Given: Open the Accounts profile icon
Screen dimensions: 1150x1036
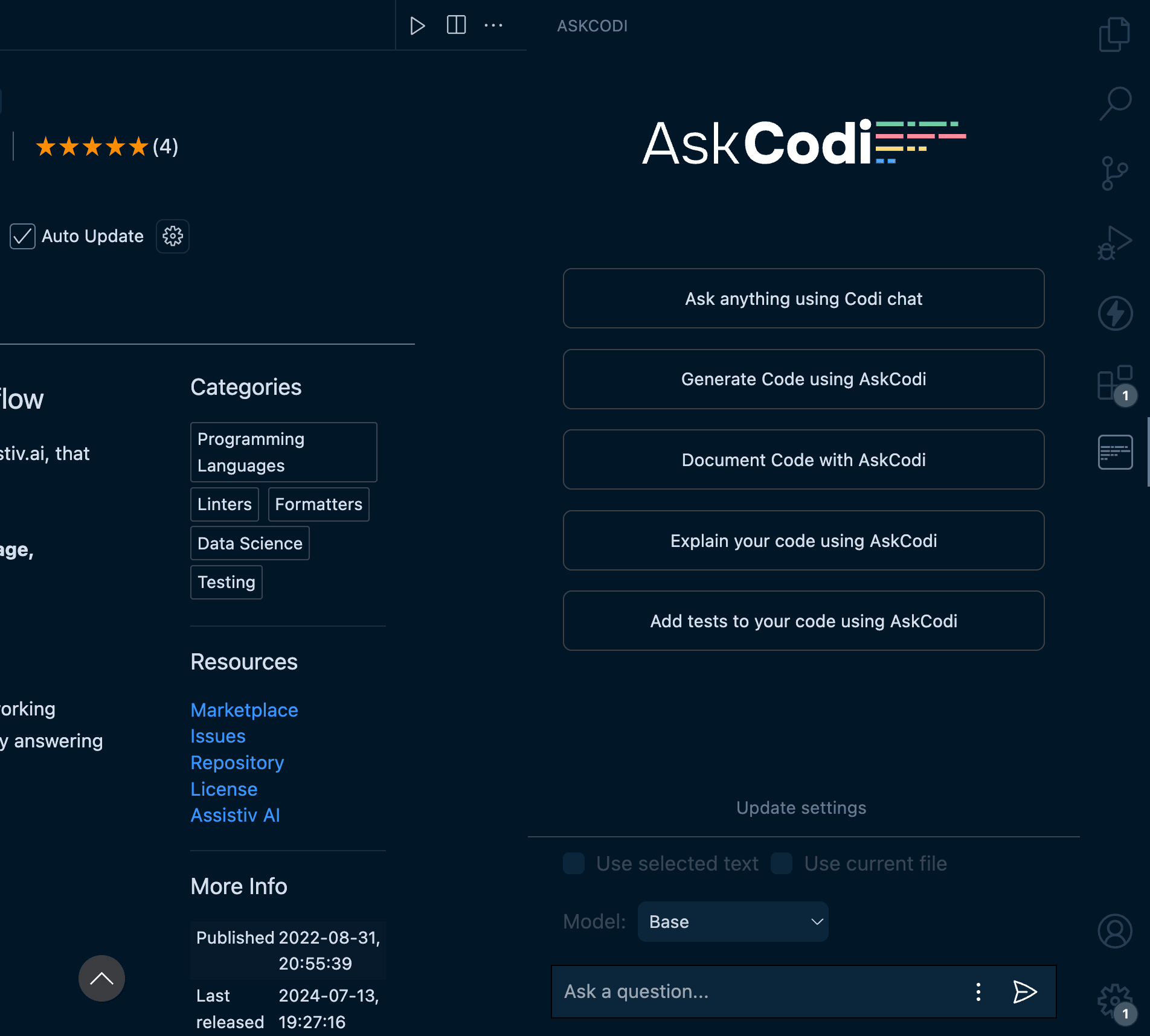Looking at the screenshot, I should click(1115, 931).
